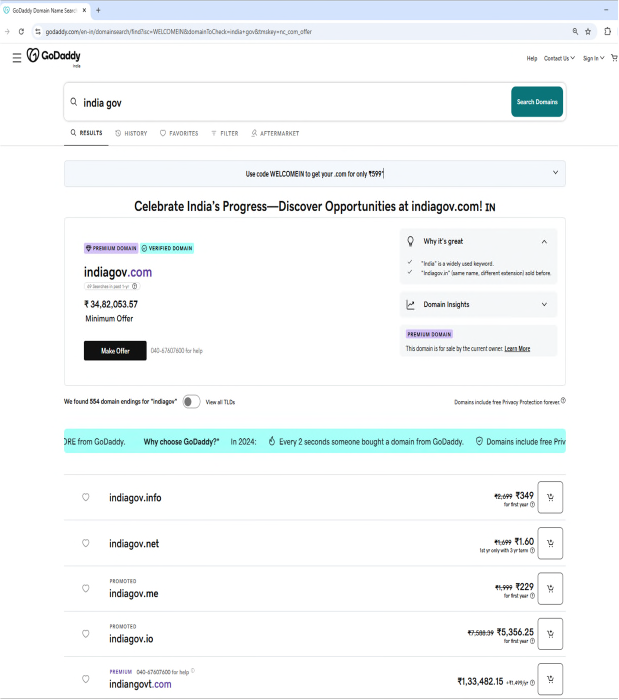Reload the page in browser
Image resolution: width=619 pixels, height=700 pixels.
coord(21,32)
